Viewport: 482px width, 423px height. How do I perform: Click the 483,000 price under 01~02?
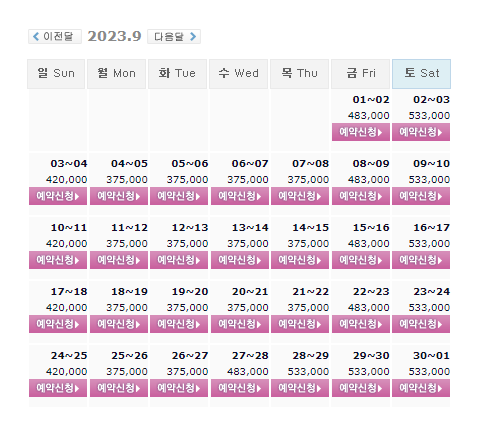[x=369, y=116]
